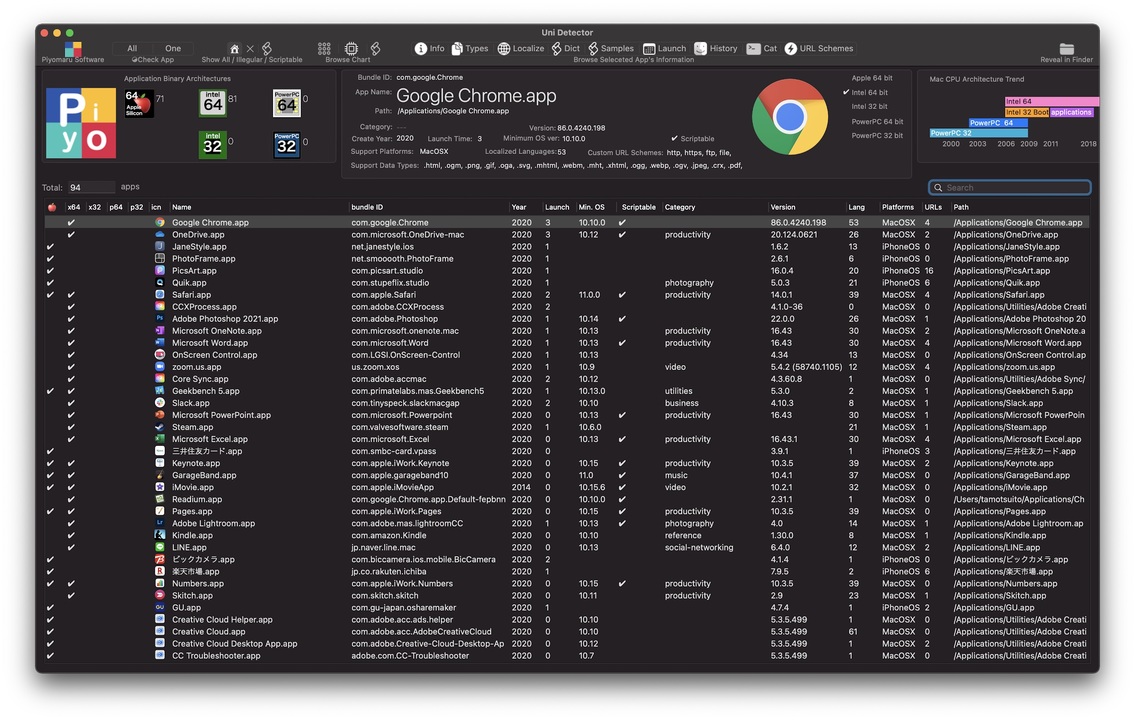Select the One check-app segment

click(x=173, y=48)
